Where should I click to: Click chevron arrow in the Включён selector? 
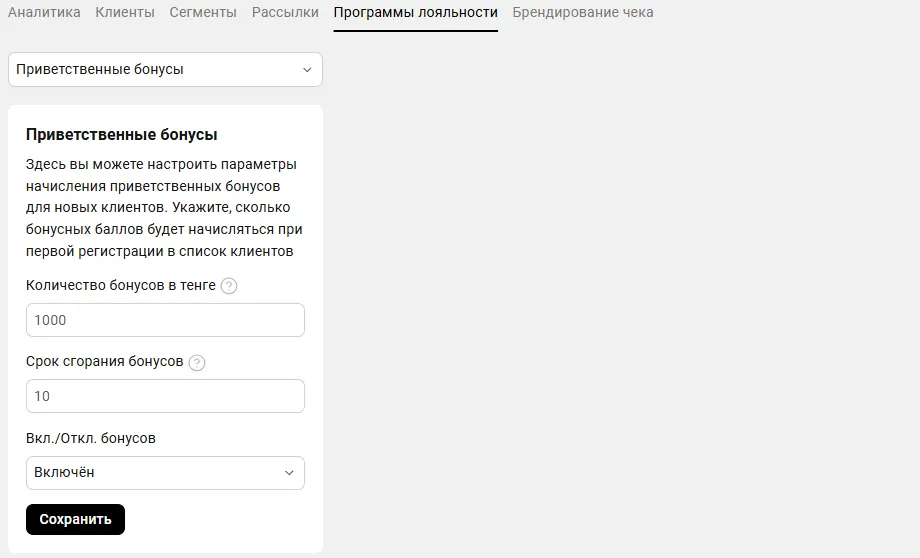[x=289, y=473]
